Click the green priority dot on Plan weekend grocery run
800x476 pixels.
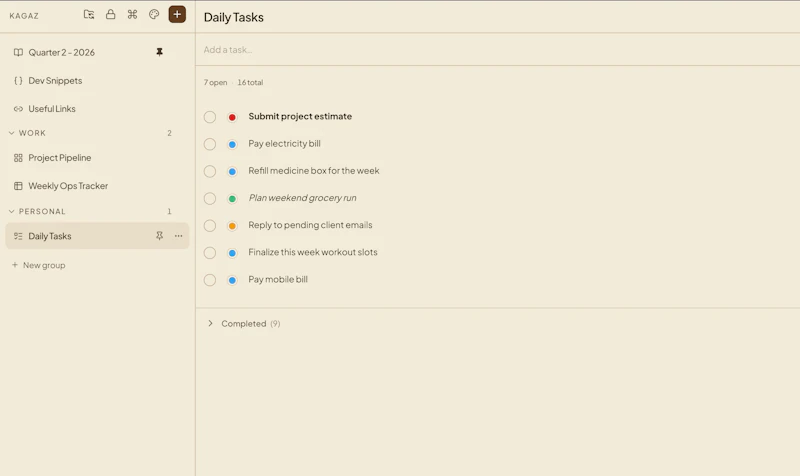pos(232,198)
